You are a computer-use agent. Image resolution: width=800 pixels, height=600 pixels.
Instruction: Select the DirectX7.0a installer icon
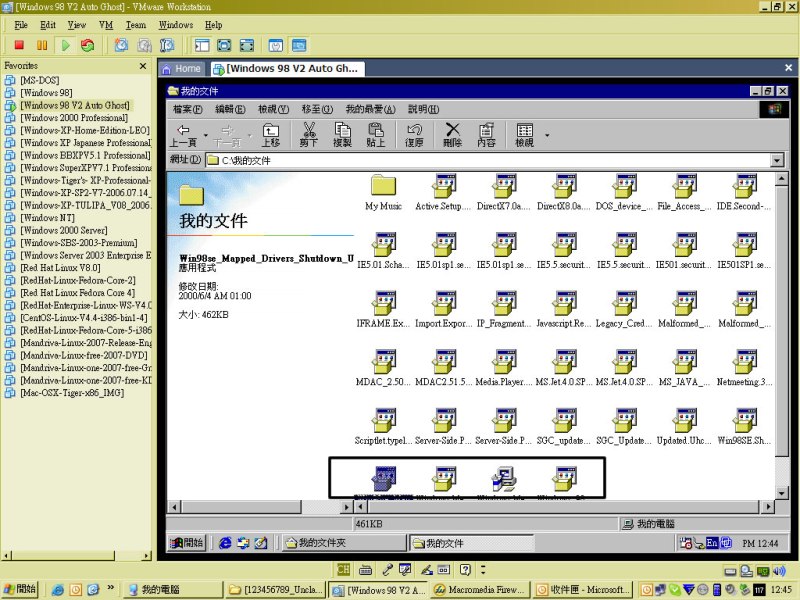coord(504,192)
